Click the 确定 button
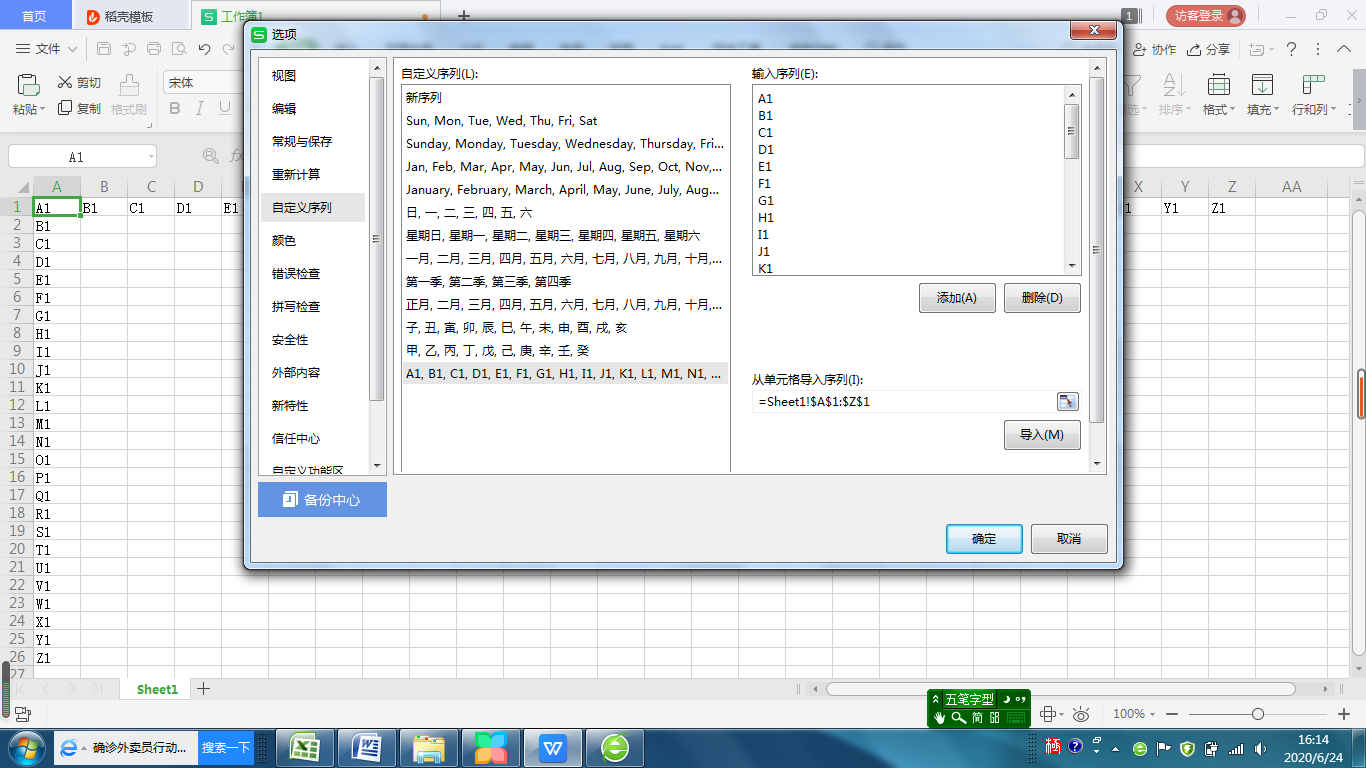The width and height of the screenshot is (1366, 768). (x=984, y=539)
